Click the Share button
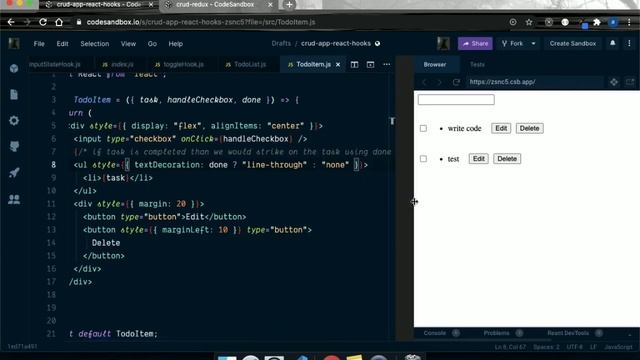Image resolution: width=640 pixels, height=360 pixels. 475,43
